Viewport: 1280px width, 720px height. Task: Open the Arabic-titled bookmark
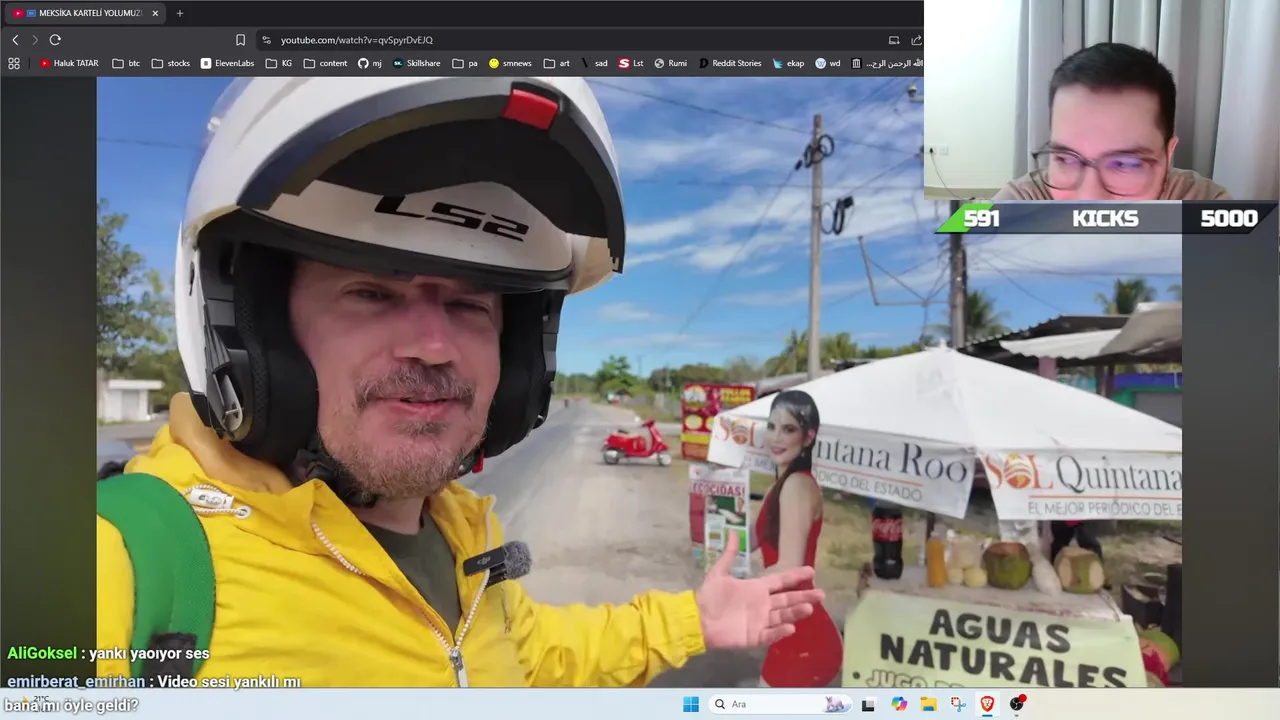(x=887, y=63)
